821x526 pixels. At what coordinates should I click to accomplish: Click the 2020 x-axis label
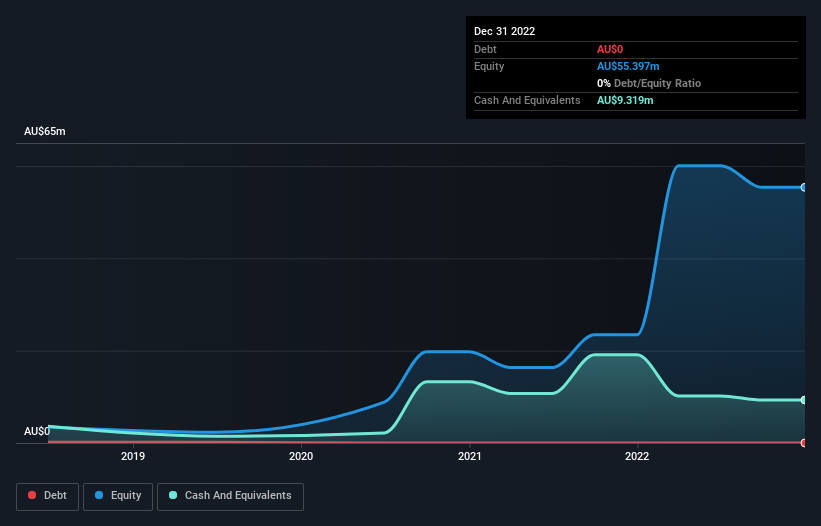click(301, 456)
